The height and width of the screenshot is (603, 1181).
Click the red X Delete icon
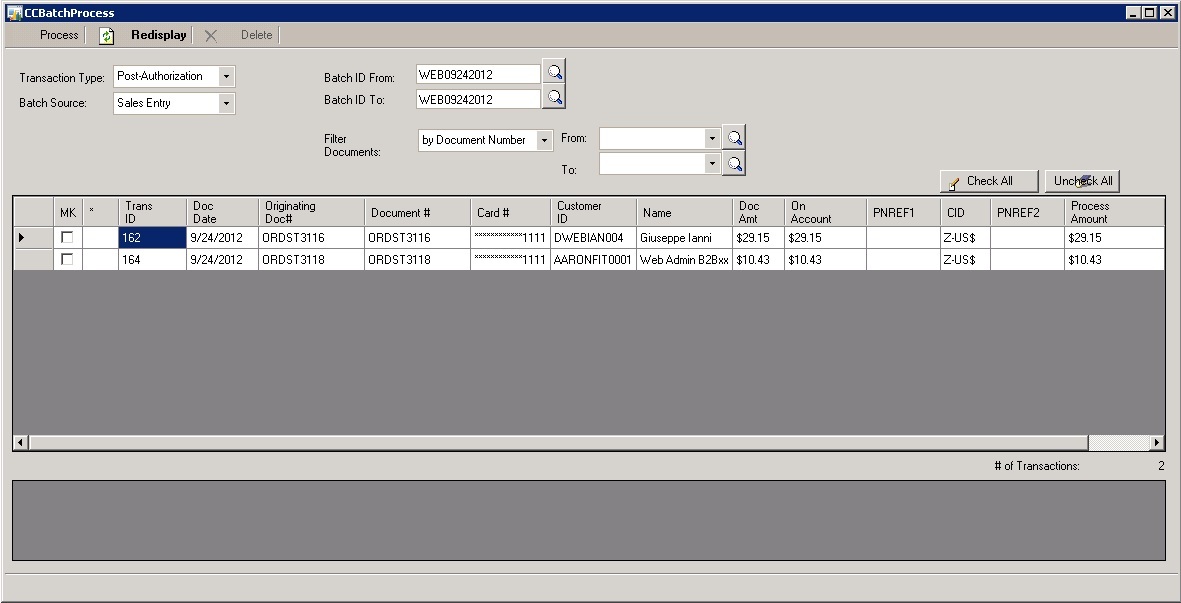(x=210, y=34)
